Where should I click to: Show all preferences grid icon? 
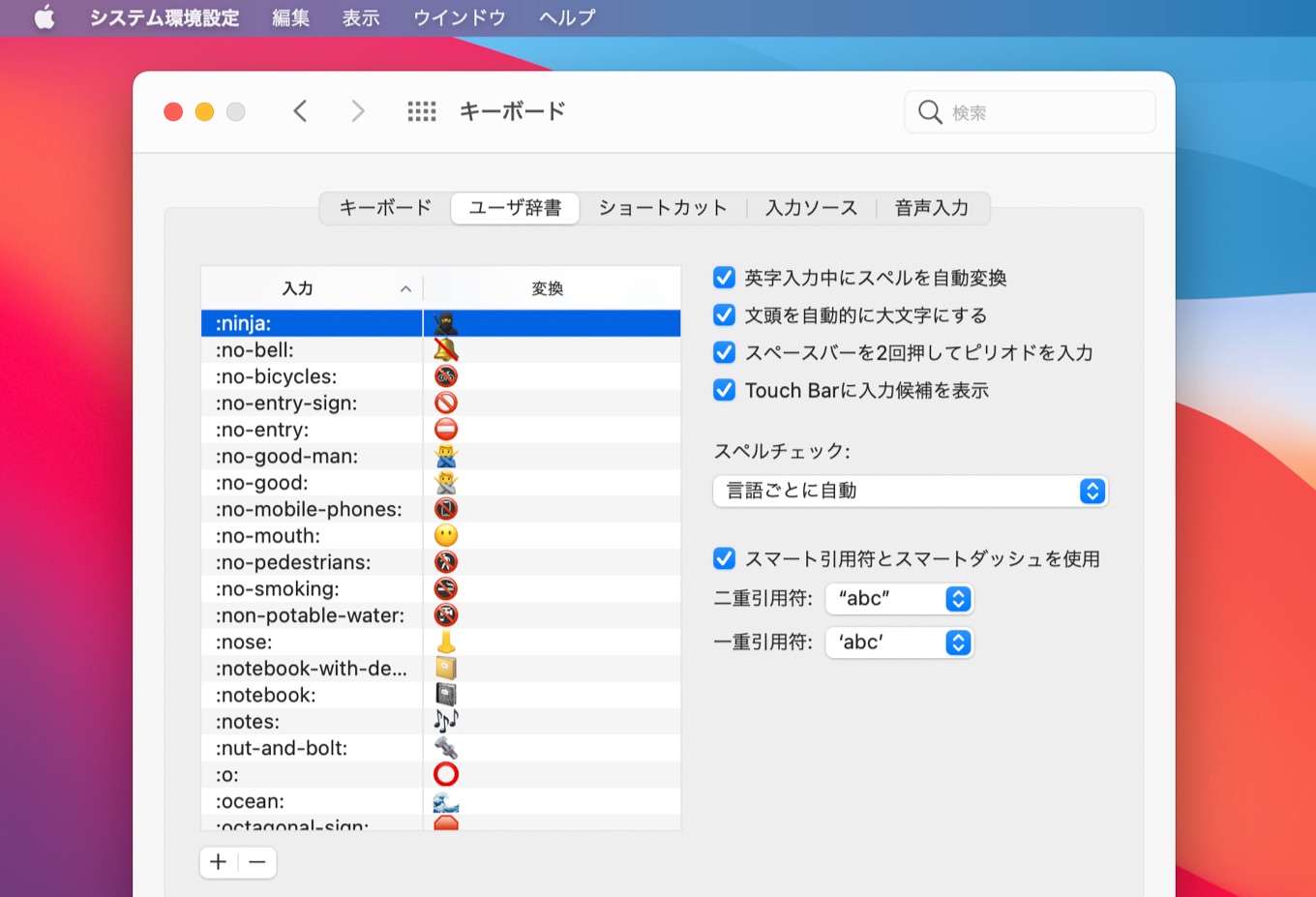coord(422,111)
